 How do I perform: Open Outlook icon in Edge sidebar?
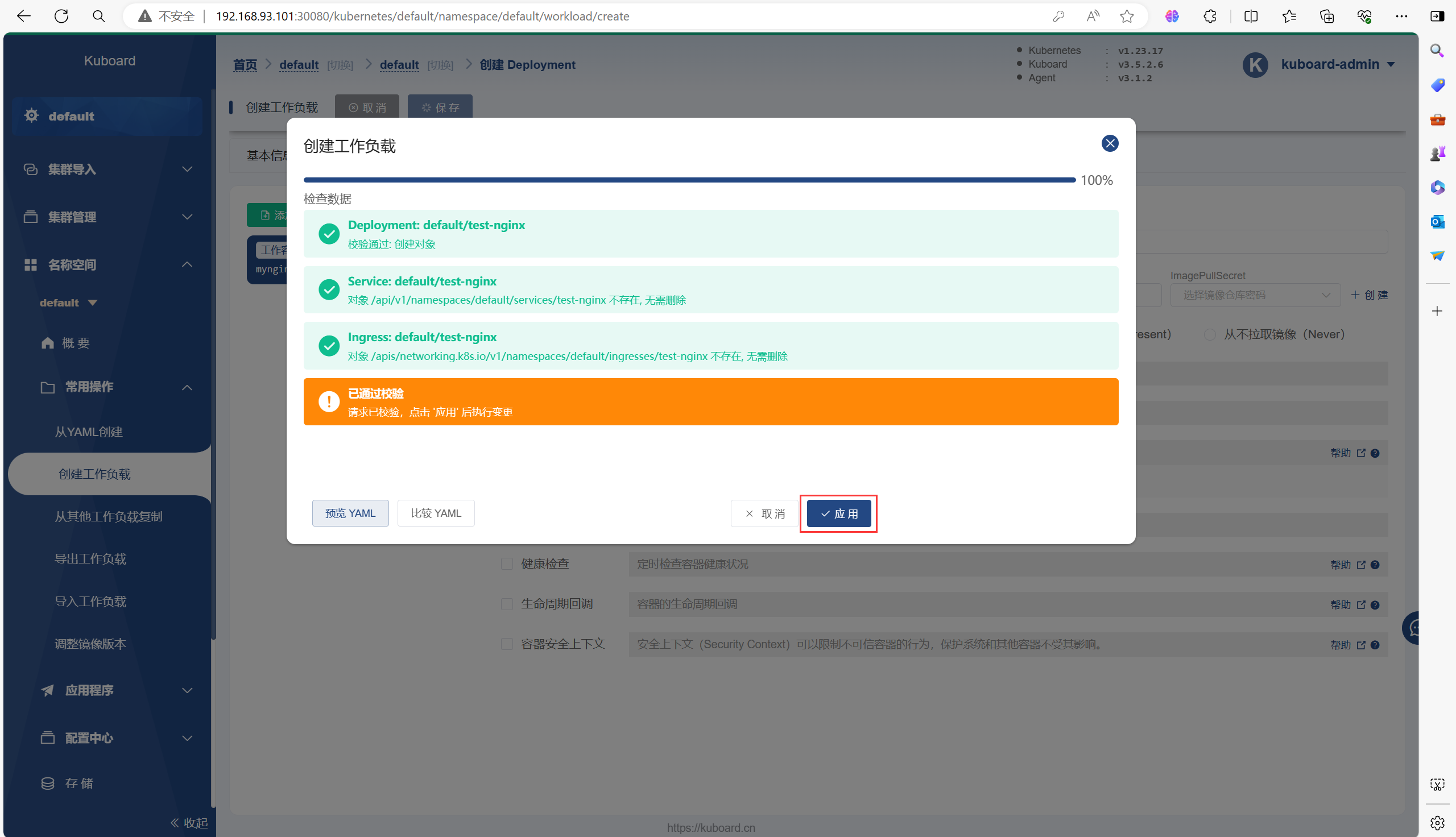[1437, 221]
